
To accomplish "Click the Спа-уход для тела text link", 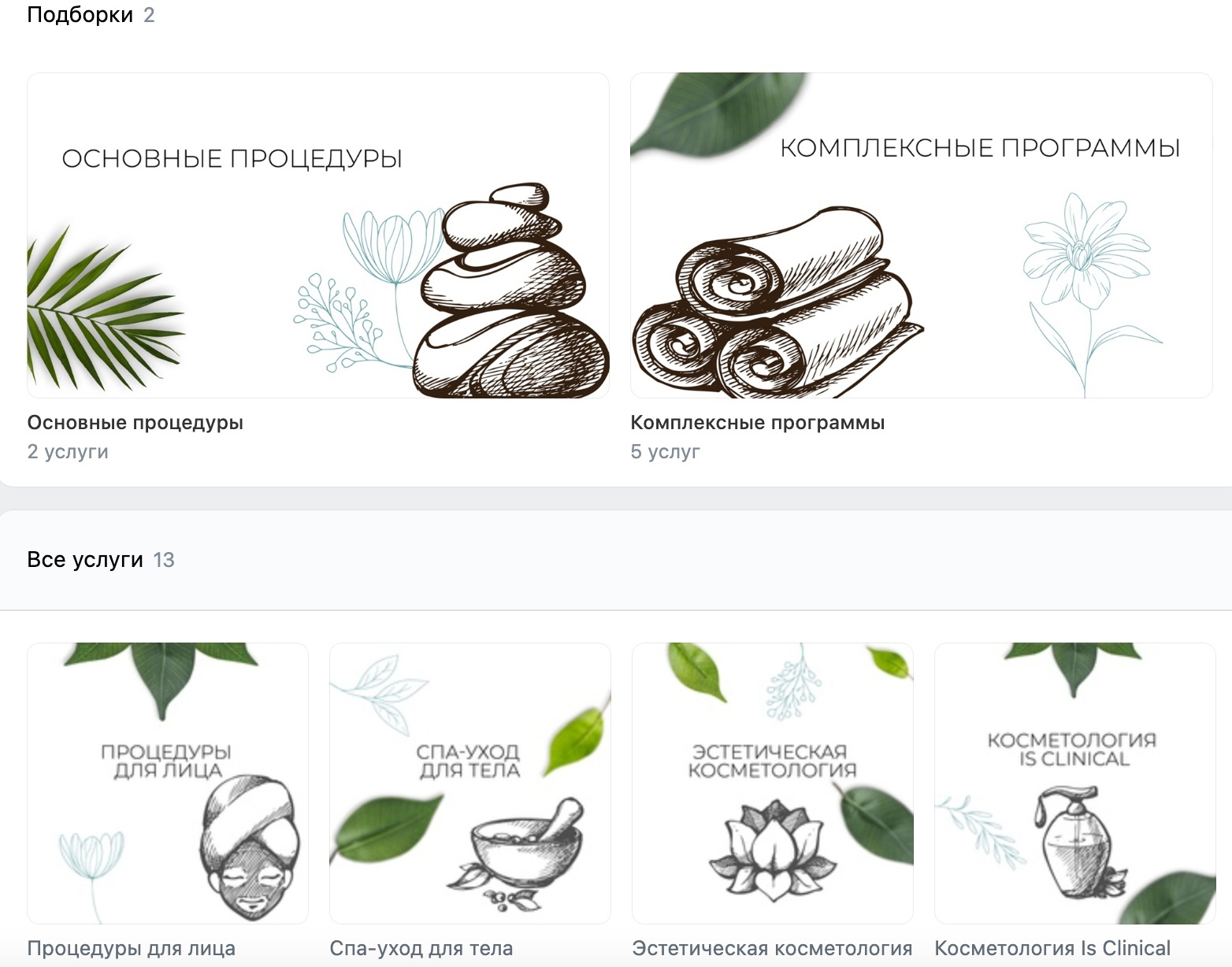I will click(421, 949).
